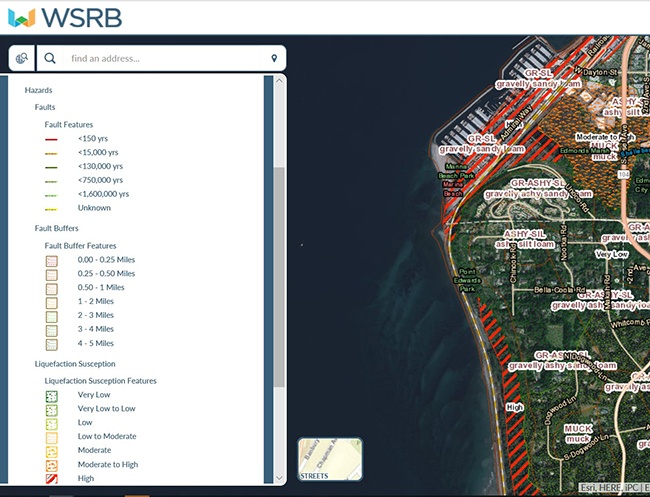Click the Fault Buffer Features heading
Image resolution: width=650 pixels, height=497 pixels.
click(80, 245)
